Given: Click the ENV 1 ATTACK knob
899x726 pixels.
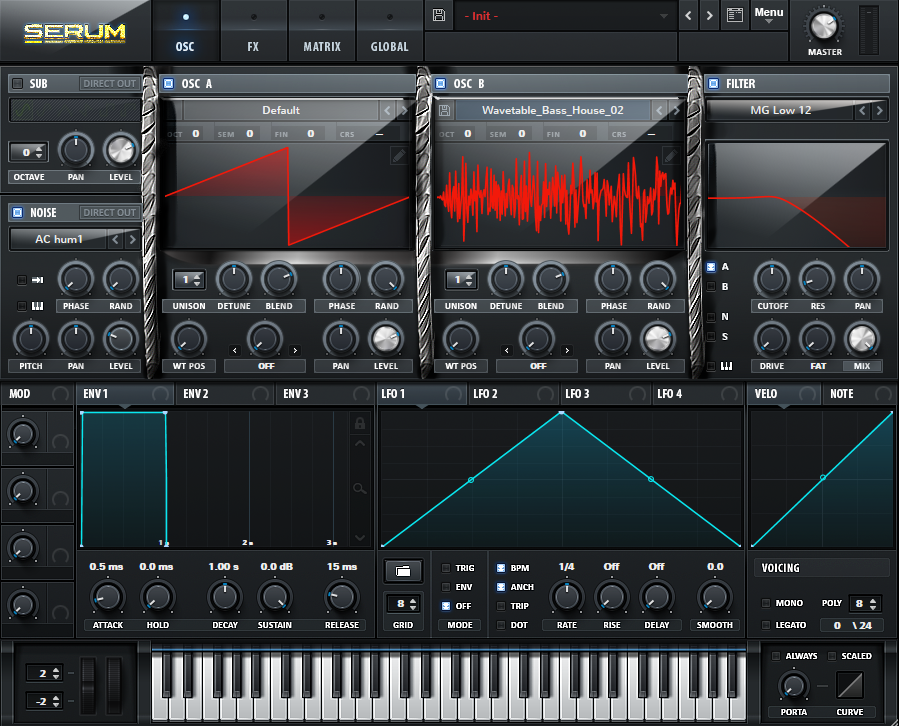Looking at the screenshot, I should click(108, 597).
